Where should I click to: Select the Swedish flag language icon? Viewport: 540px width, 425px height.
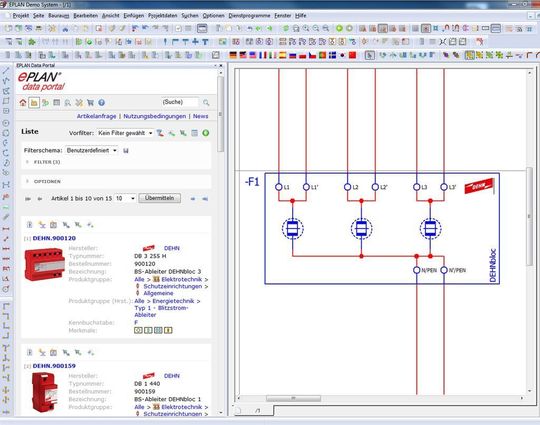pyautogui.click(x=332, y=55)
